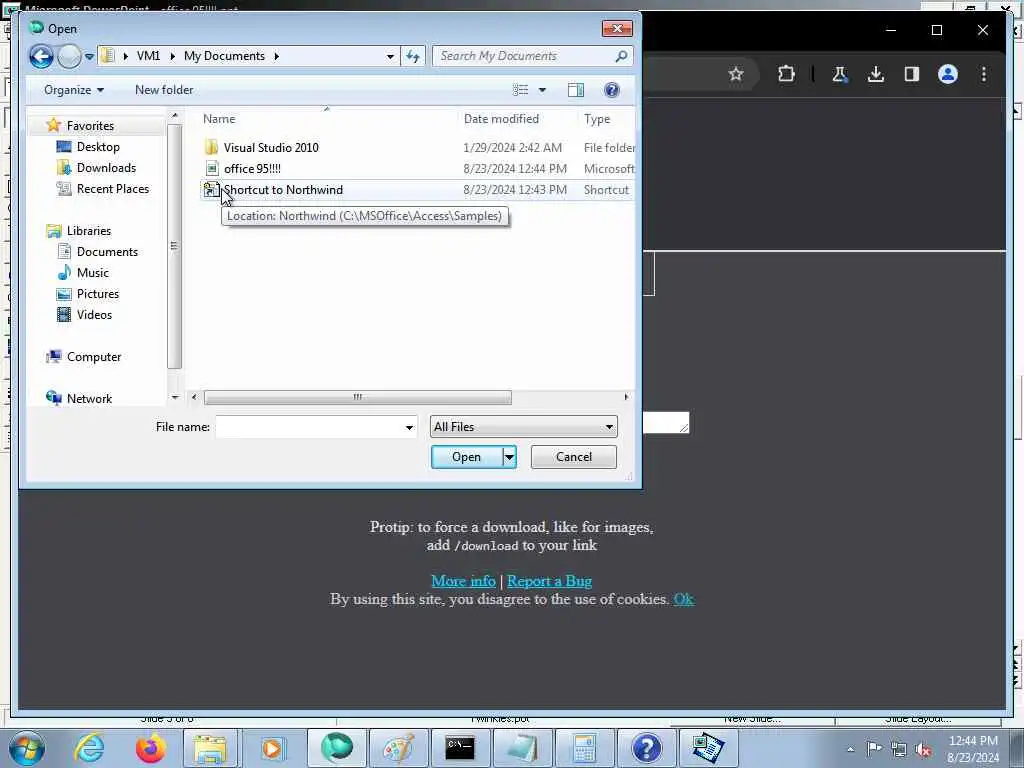
Task: Expand the address bar previous locations dropdown
Action: click(x=390, y=56)
